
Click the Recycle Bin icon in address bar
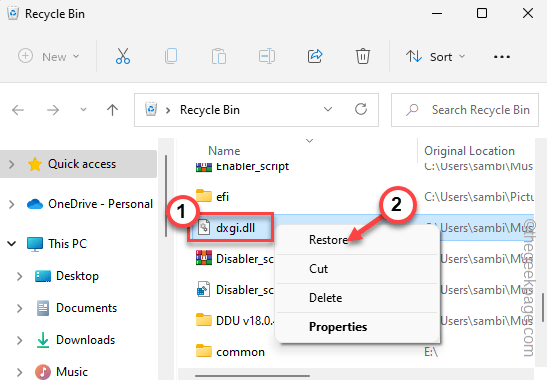(151, 110)
